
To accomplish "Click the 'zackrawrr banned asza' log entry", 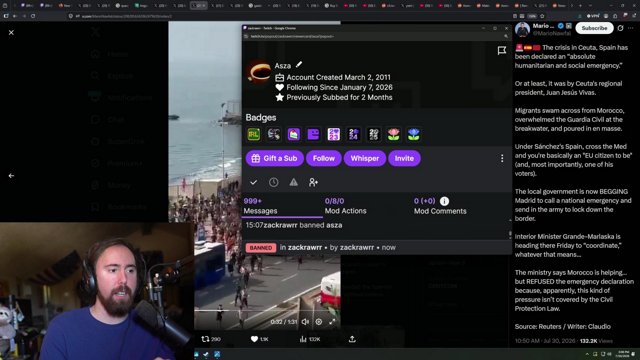I will [x=294, y=225].
